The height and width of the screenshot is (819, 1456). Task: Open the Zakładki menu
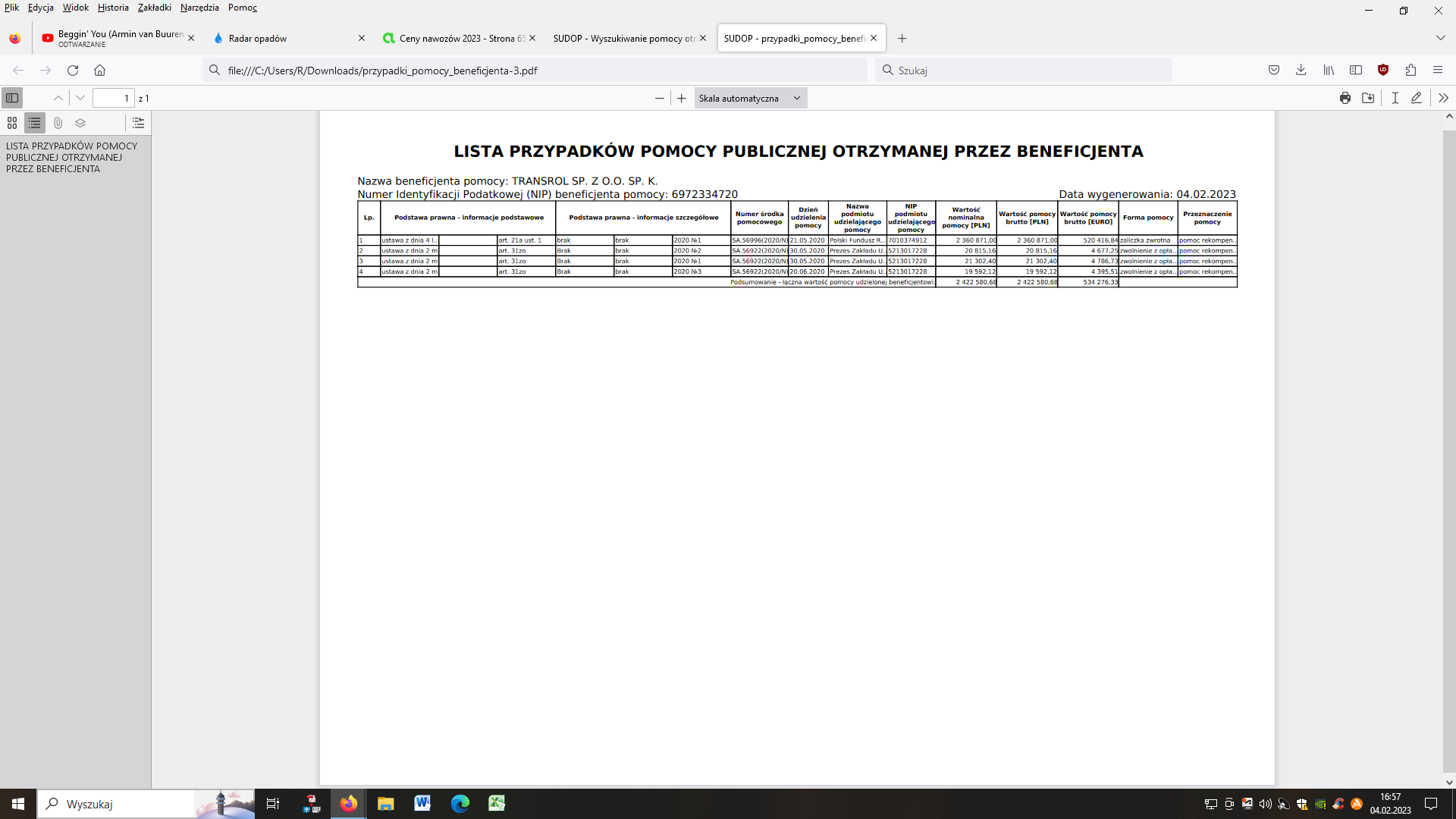[x=154, y=8]
